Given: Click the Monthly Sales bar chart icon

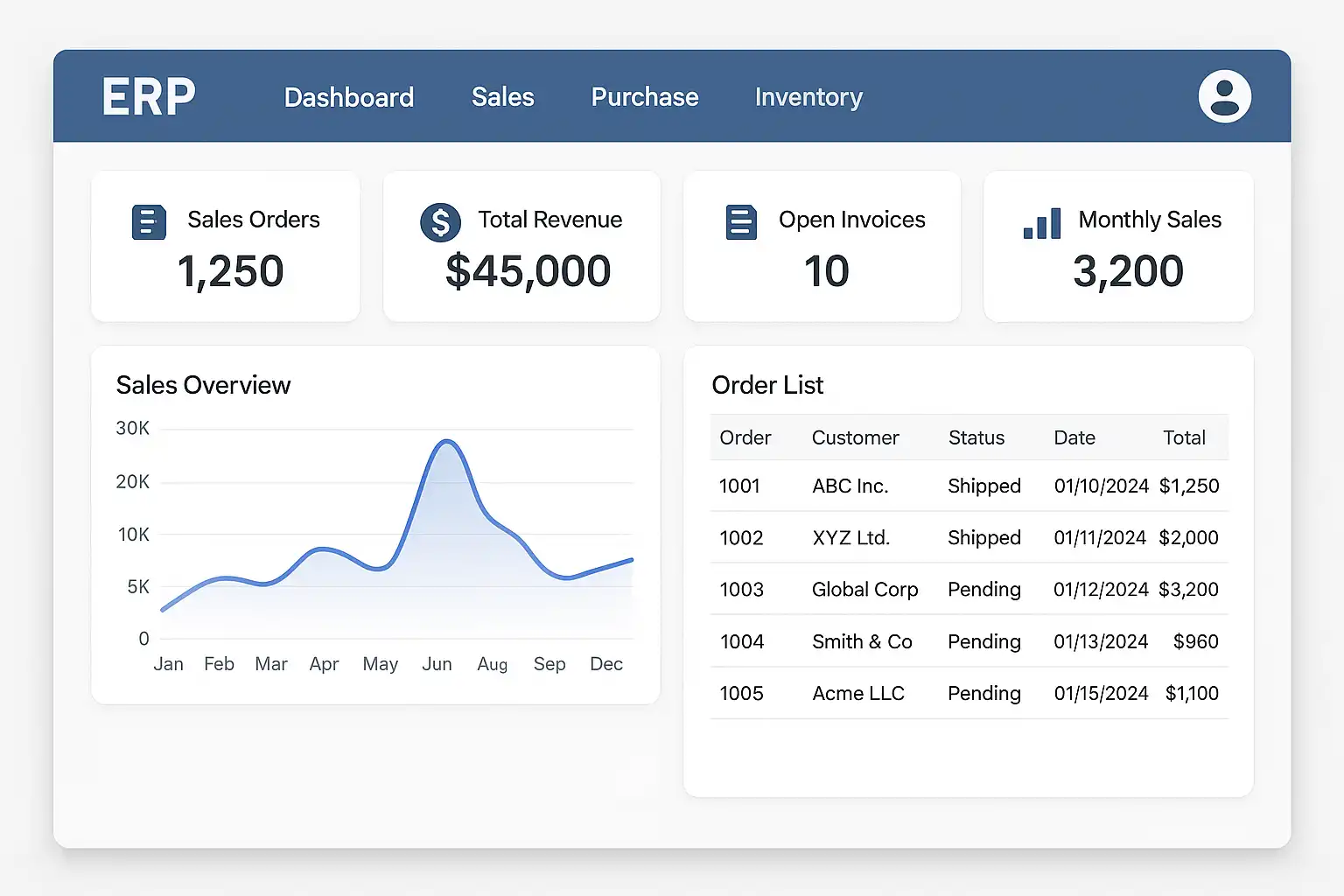Looking at the screenshot, I should [1042, 223].
